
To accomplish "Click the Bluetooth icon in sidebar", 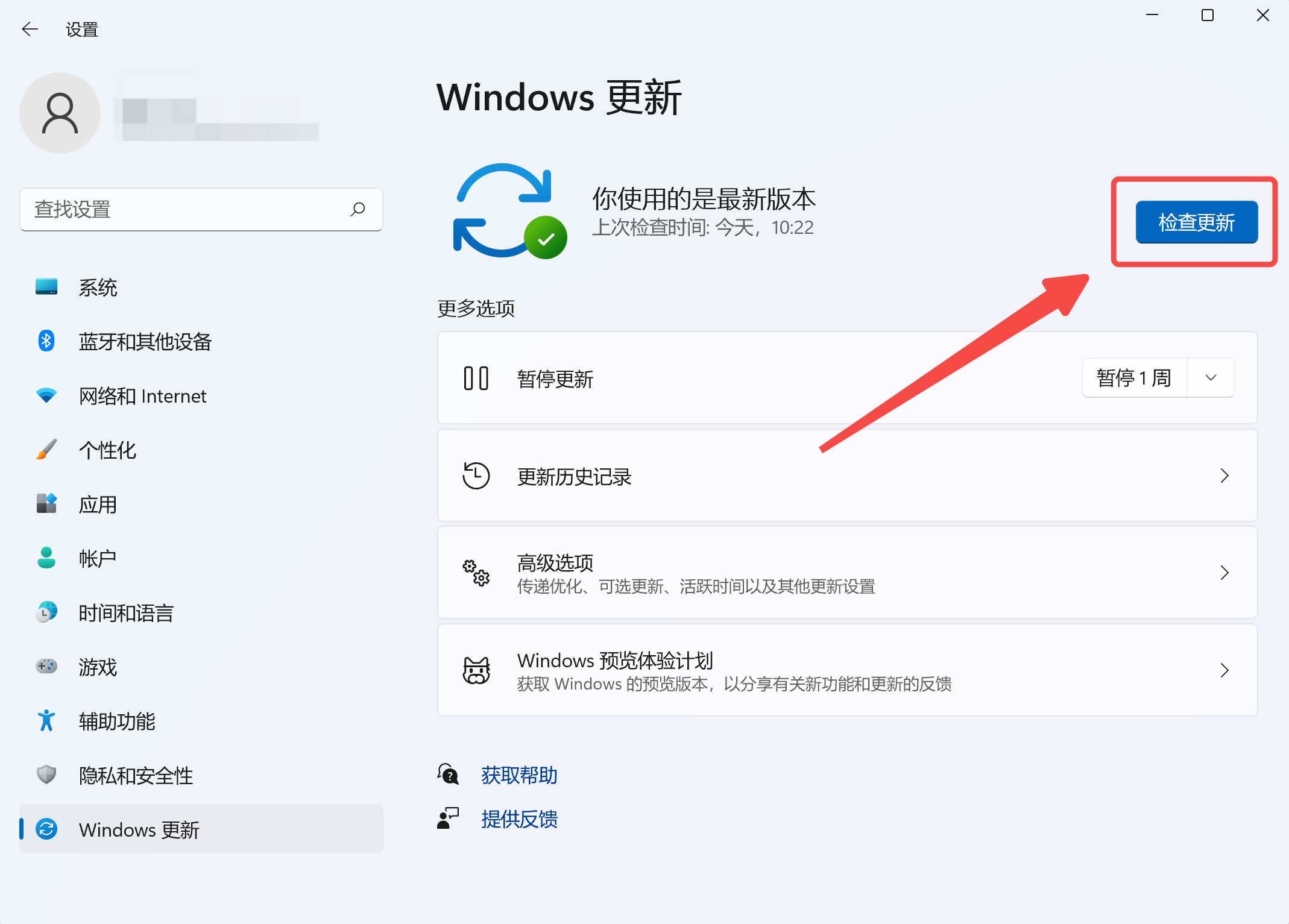I will [46, 341].
